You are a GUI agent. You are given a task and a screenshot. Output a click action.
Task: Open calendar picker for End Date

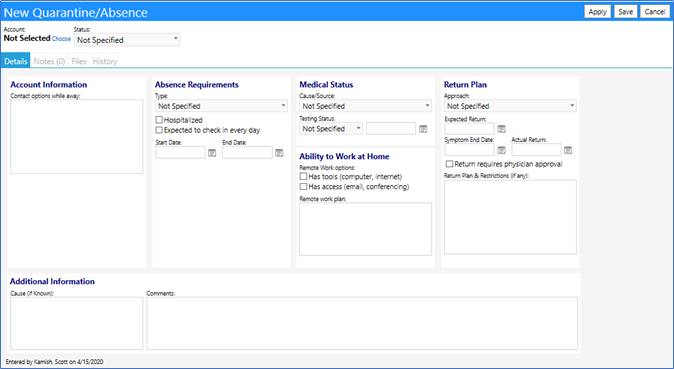click(x=279, y=153)
